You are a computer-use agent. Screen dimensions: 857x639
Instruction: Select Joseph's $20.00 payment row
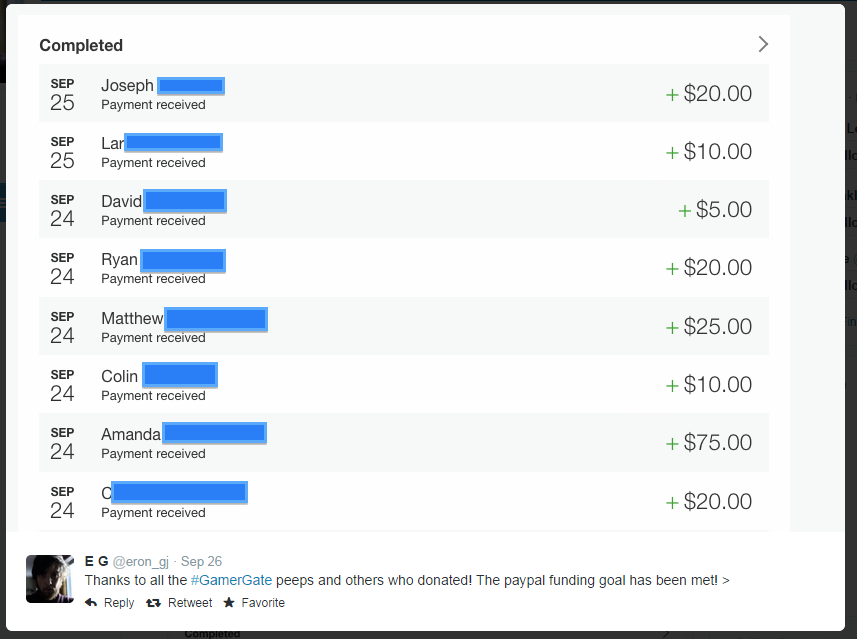point(404,94)
